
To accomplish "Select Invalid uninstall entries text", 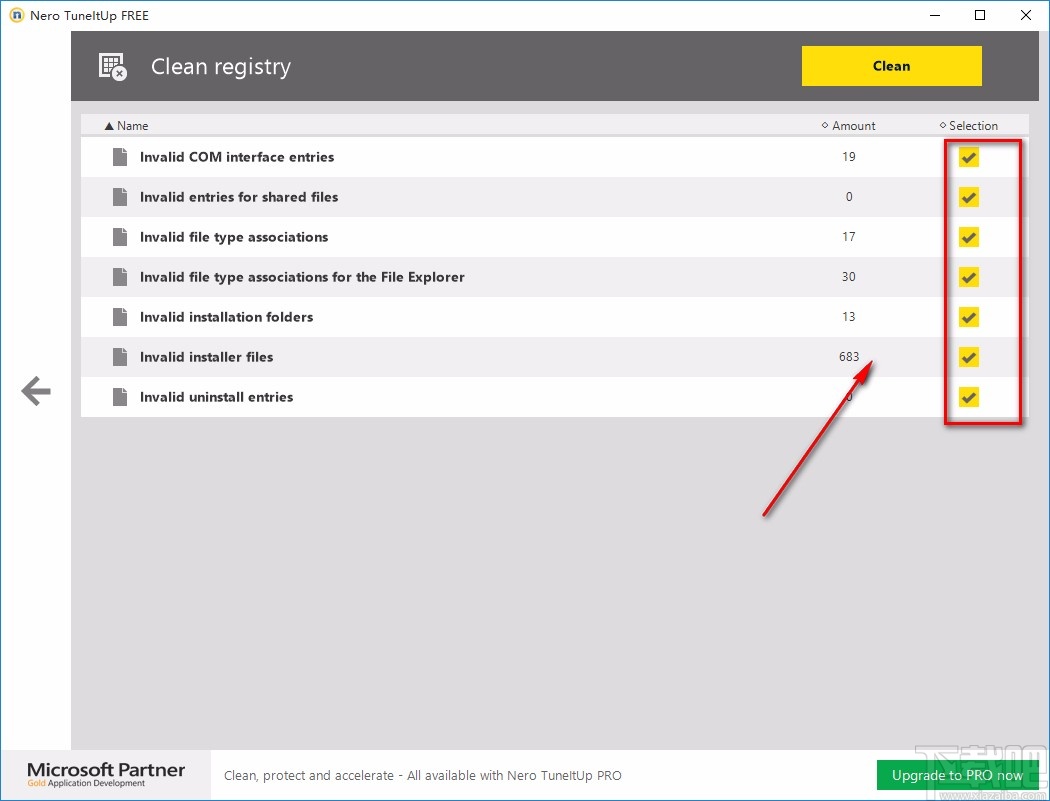I will 216,397.
